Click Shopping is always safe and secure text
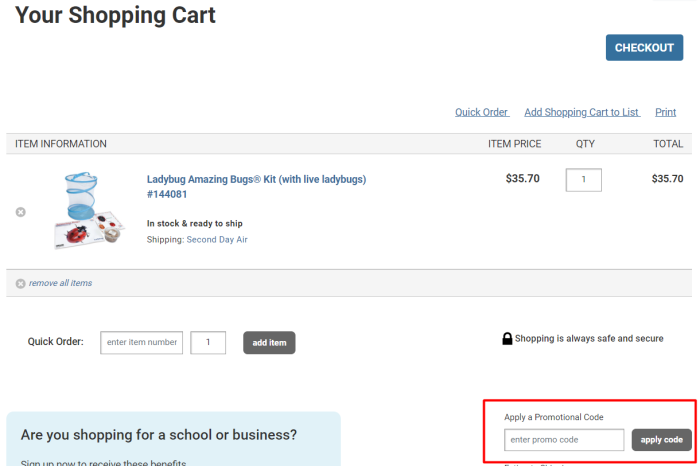The width and height of the screenshot is (700, 466). [x=589, y=338]
